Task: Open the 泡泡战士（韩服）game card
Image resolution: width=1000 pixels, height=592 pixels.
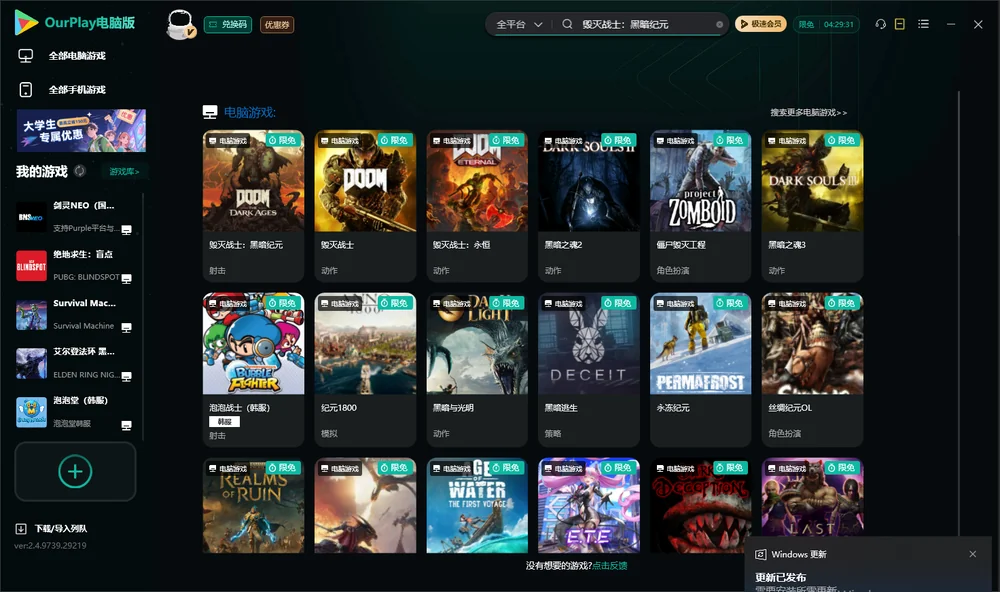Action: pyautogui.click(x=253, y=369)
